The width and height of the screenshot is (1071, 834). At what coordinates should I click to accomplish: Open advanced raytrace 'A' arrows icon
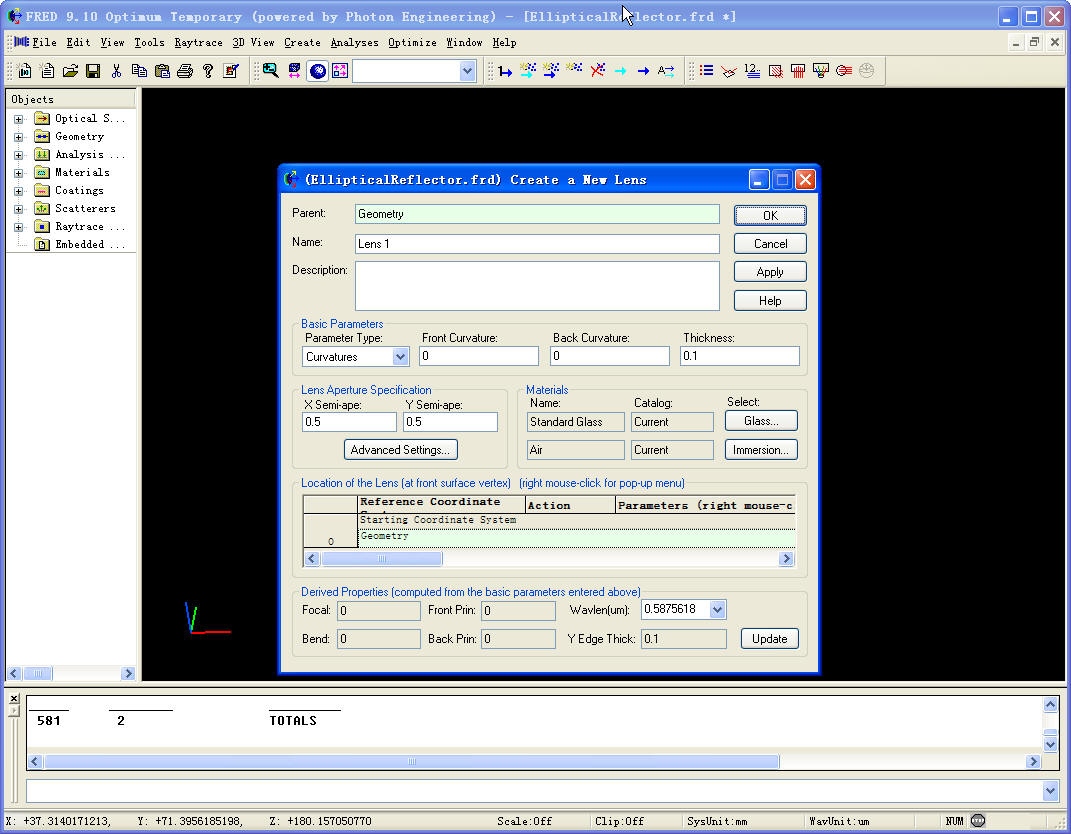click(666, 70)
